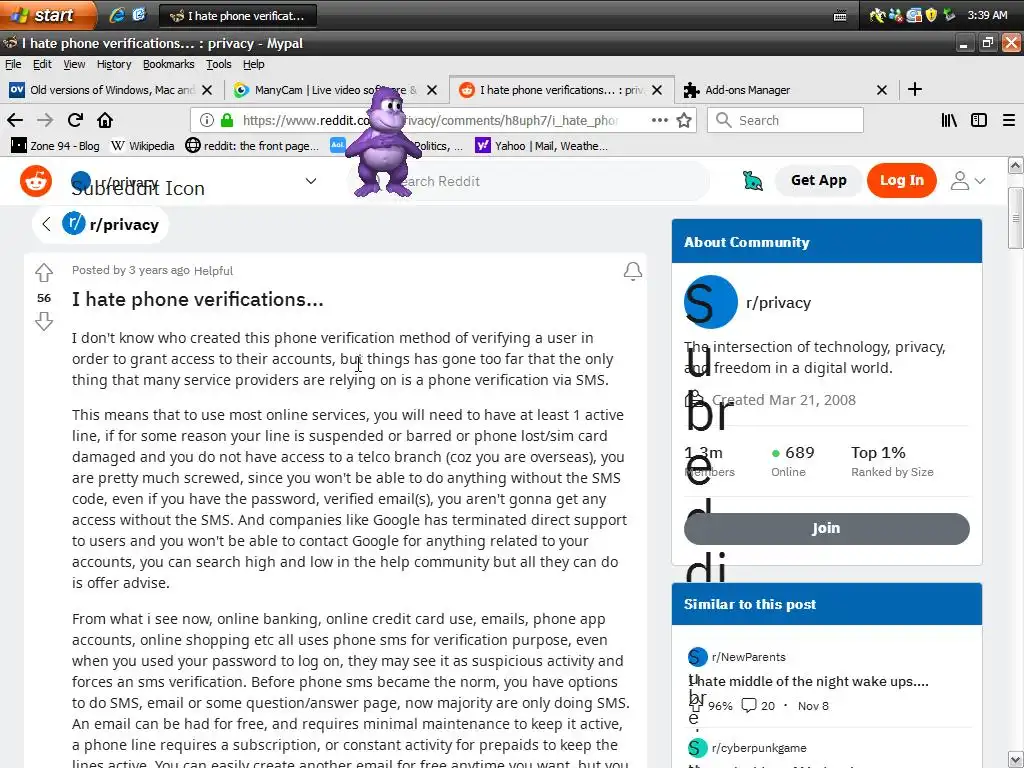
Task: Open r/NewParents similar post link
Action: click(748, 657)
